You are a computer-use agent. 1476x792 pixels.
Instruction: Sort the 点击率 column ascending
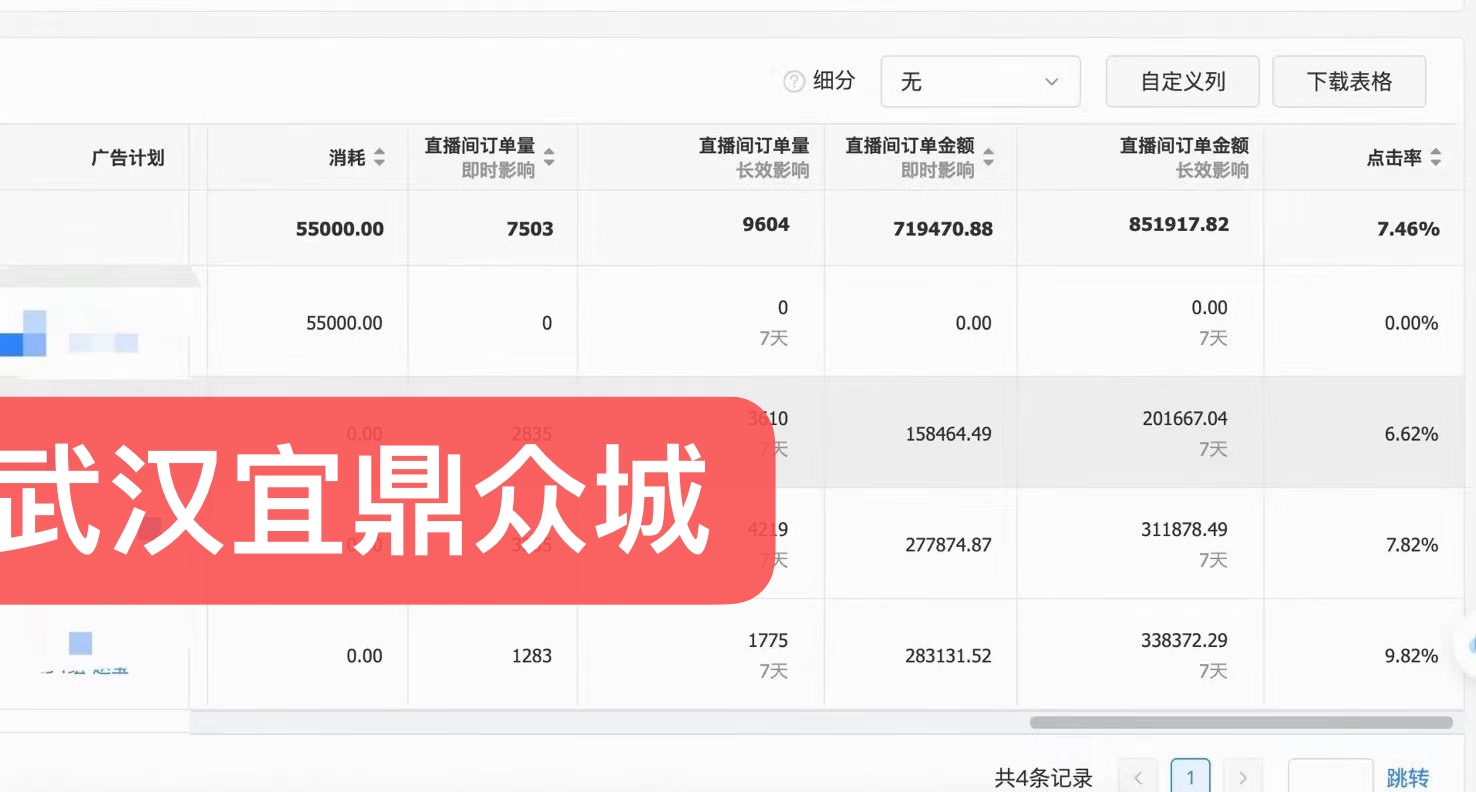click(1435, 152)
